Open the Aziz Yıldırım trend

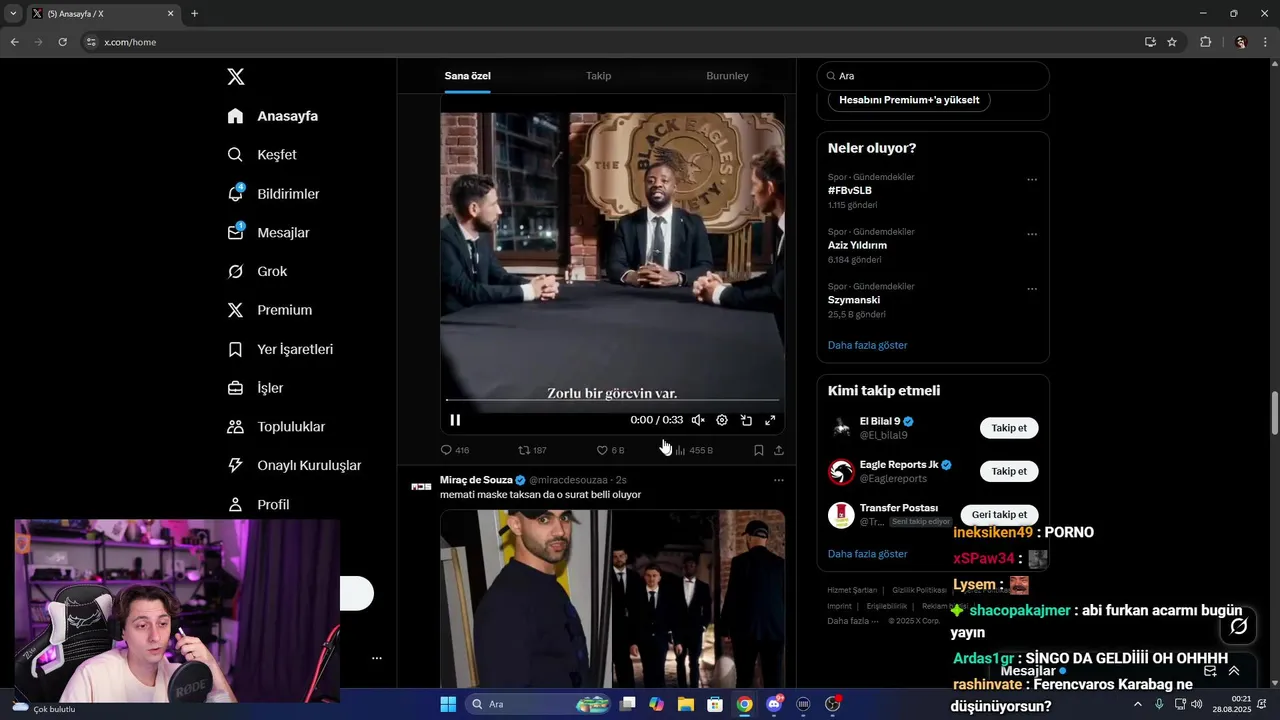(x=857, y=245)
